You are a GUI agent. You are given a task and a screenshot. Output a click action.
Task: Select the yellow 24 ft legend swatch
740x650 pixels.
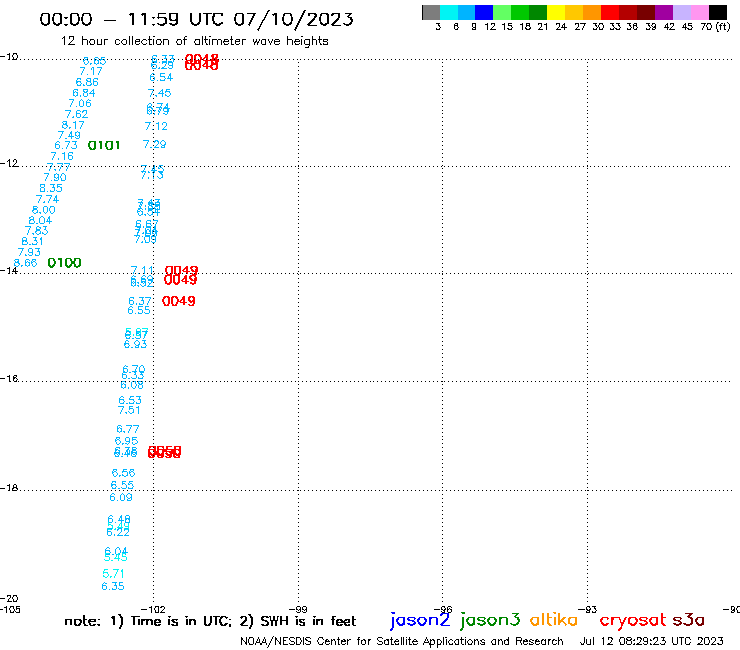point(556,12)
